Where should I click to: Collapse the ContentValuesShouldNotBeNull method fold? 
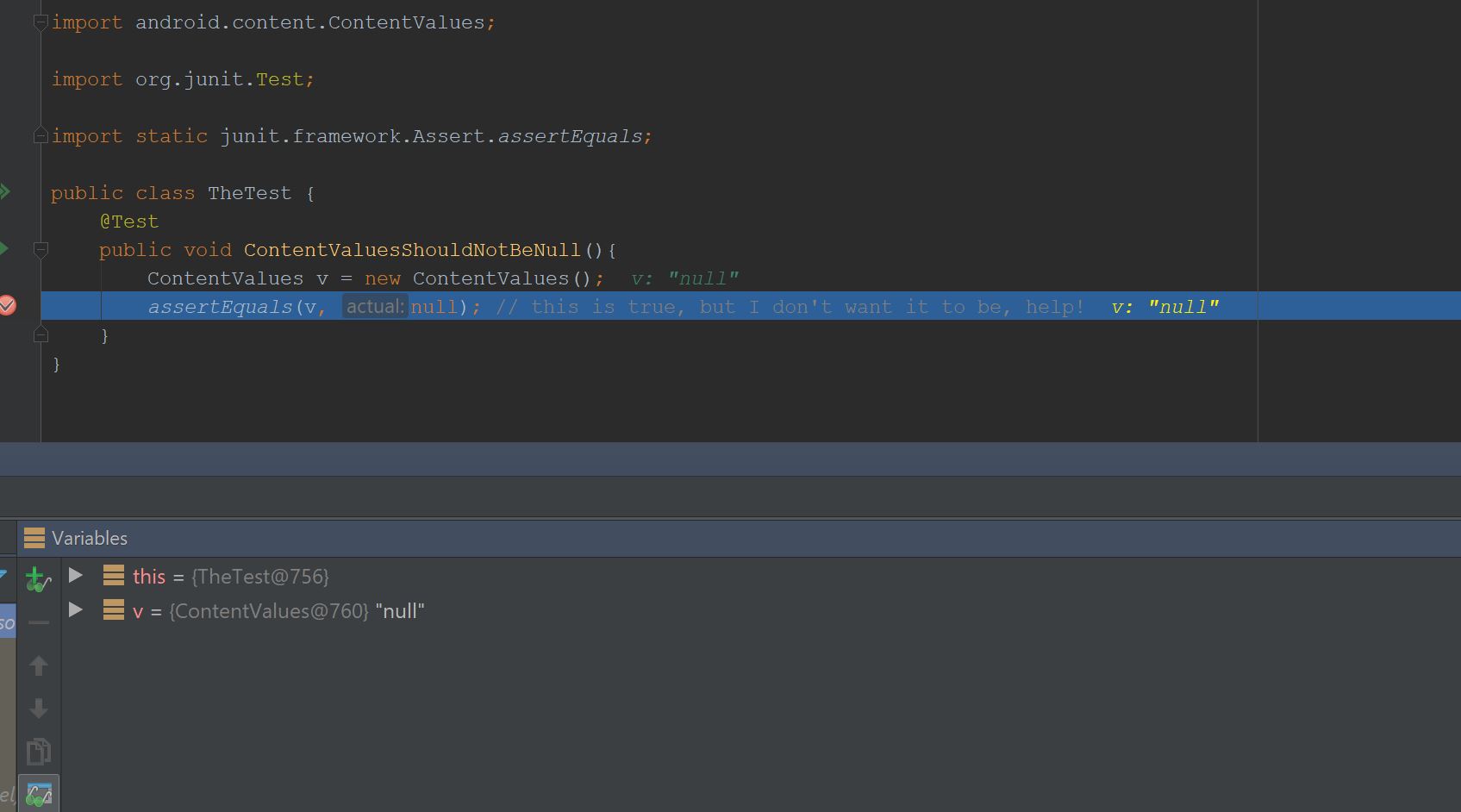click(41, 250)
